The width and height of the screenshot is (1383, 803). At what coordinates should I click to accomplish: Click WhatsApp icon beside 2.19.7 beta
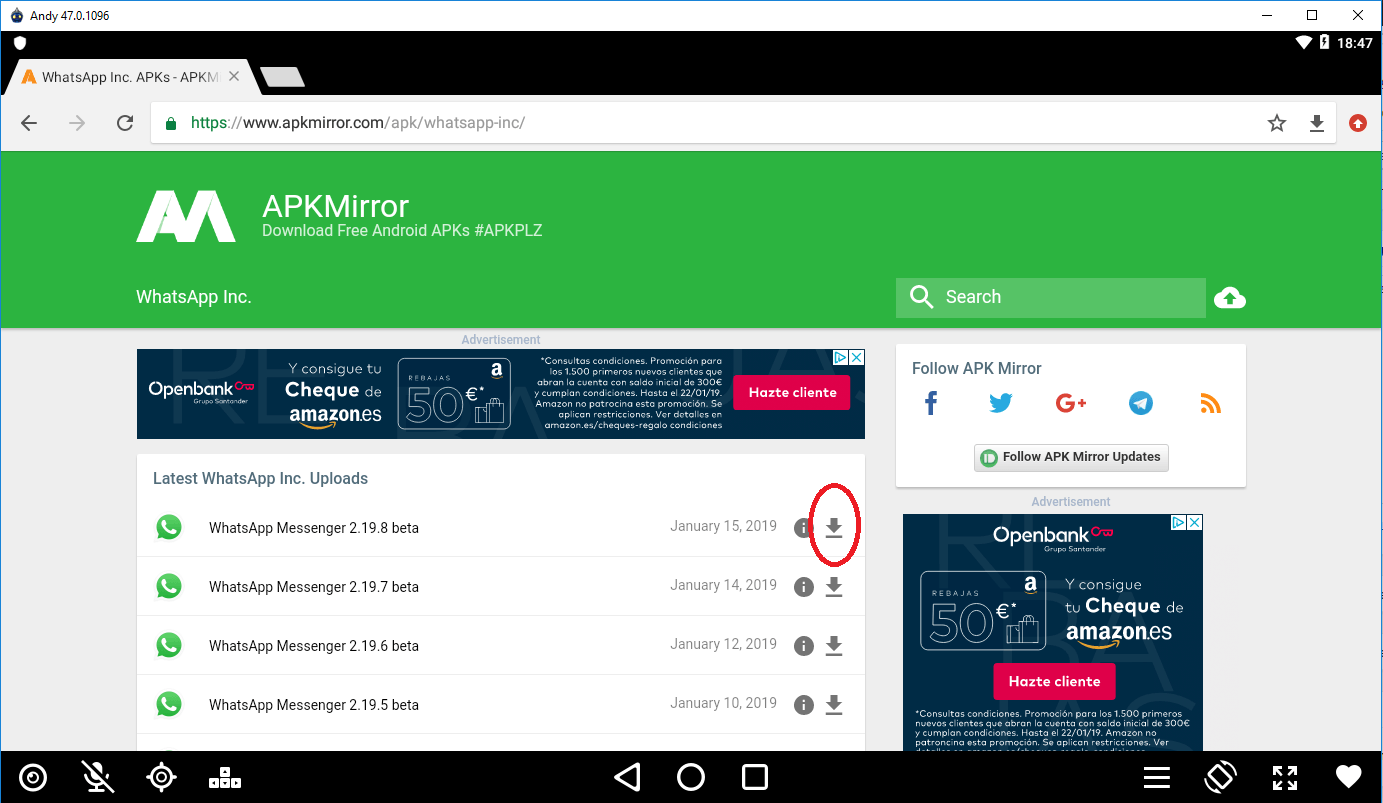pyautogui.click(x=169, y=586)
